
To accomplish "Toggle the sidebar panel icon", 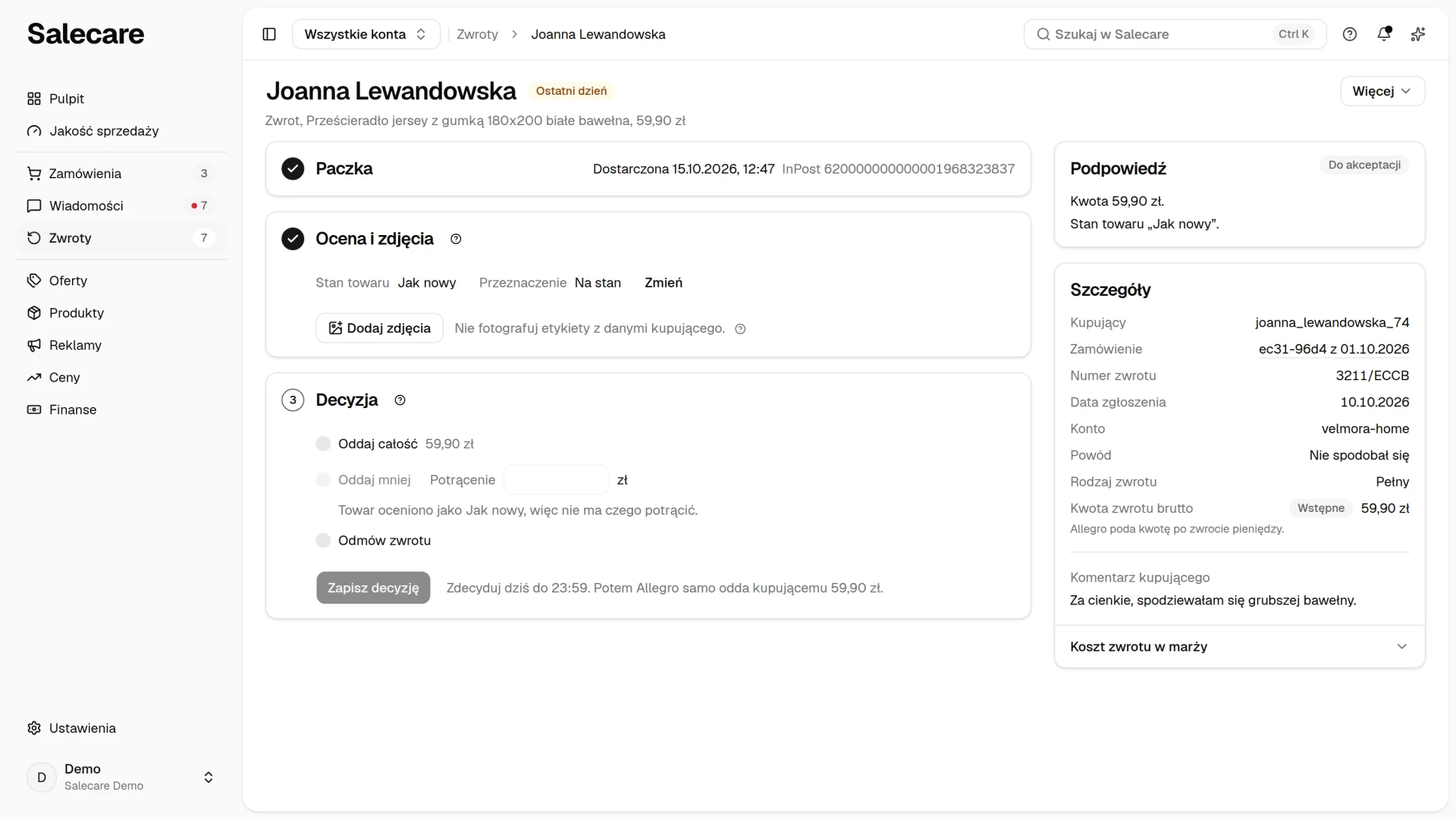I will tap(269, 34).
